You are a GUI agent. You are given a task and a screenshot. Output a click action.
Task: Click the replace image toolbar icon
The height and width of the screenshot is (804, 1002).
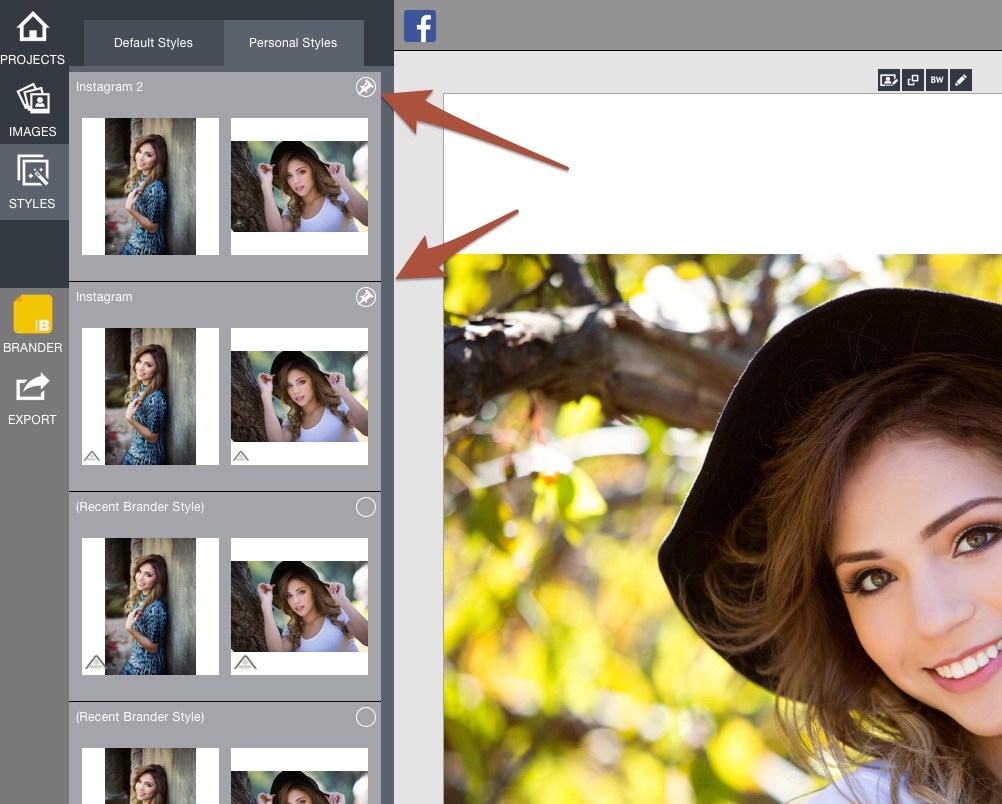(x=889, y=80)
